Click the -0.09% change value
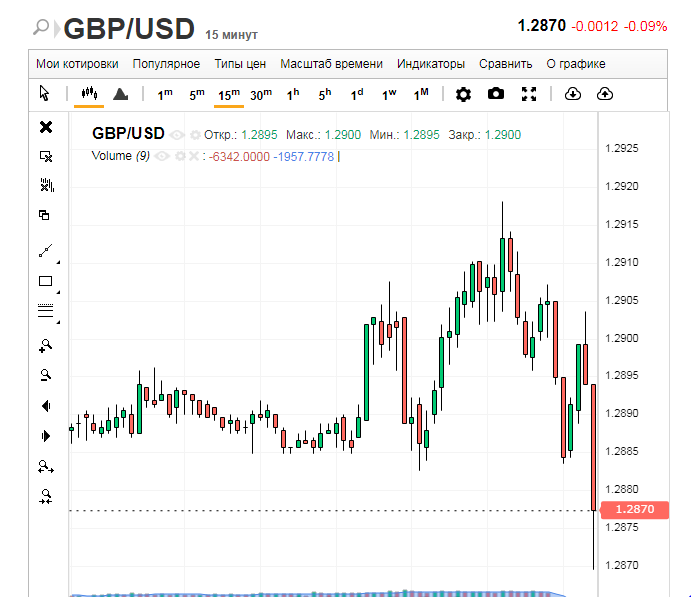691x597 pixels. point(645,26)
